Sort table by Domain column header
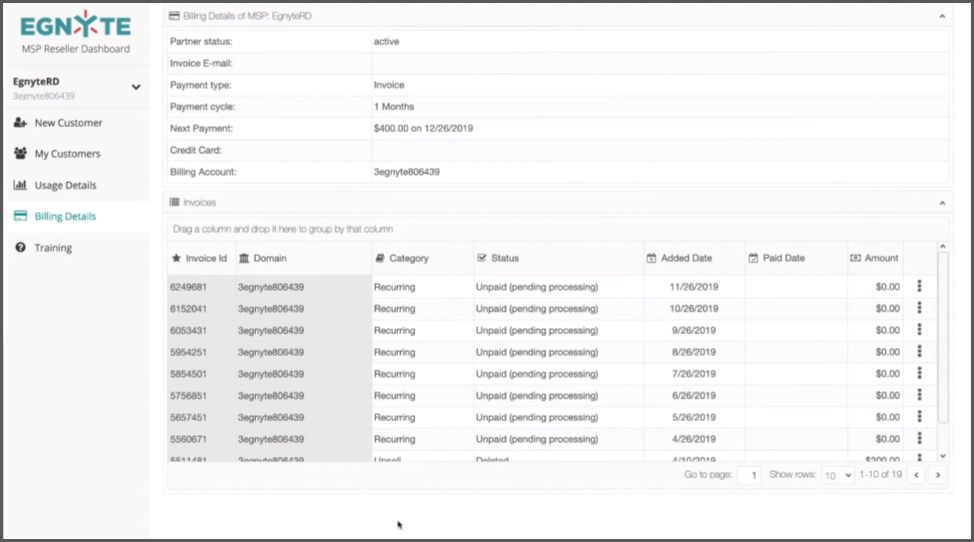974x542 pixels. (270, 258)
